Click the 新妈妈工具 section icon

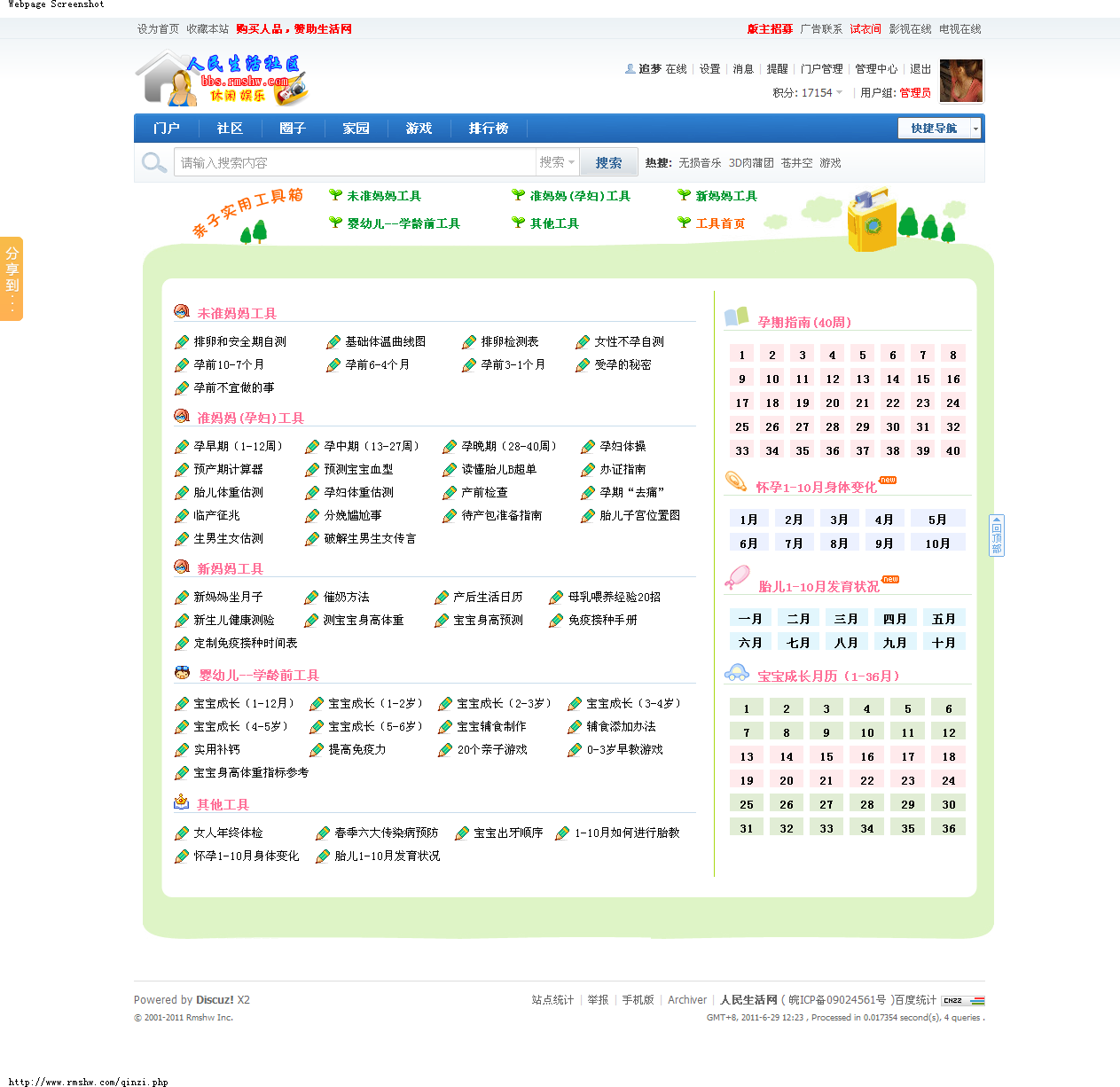(182, 567)
